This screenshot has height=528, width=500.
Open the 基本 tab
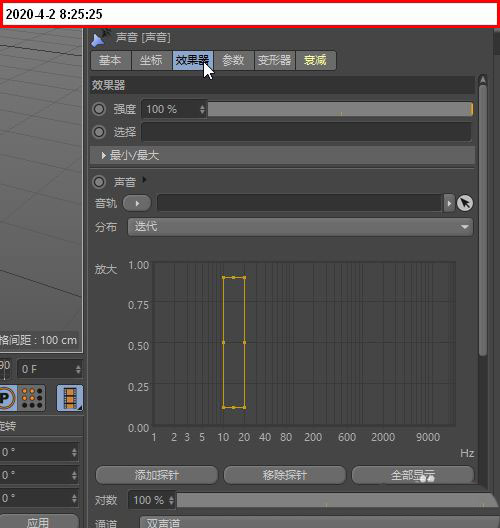(x=111, y=61)
